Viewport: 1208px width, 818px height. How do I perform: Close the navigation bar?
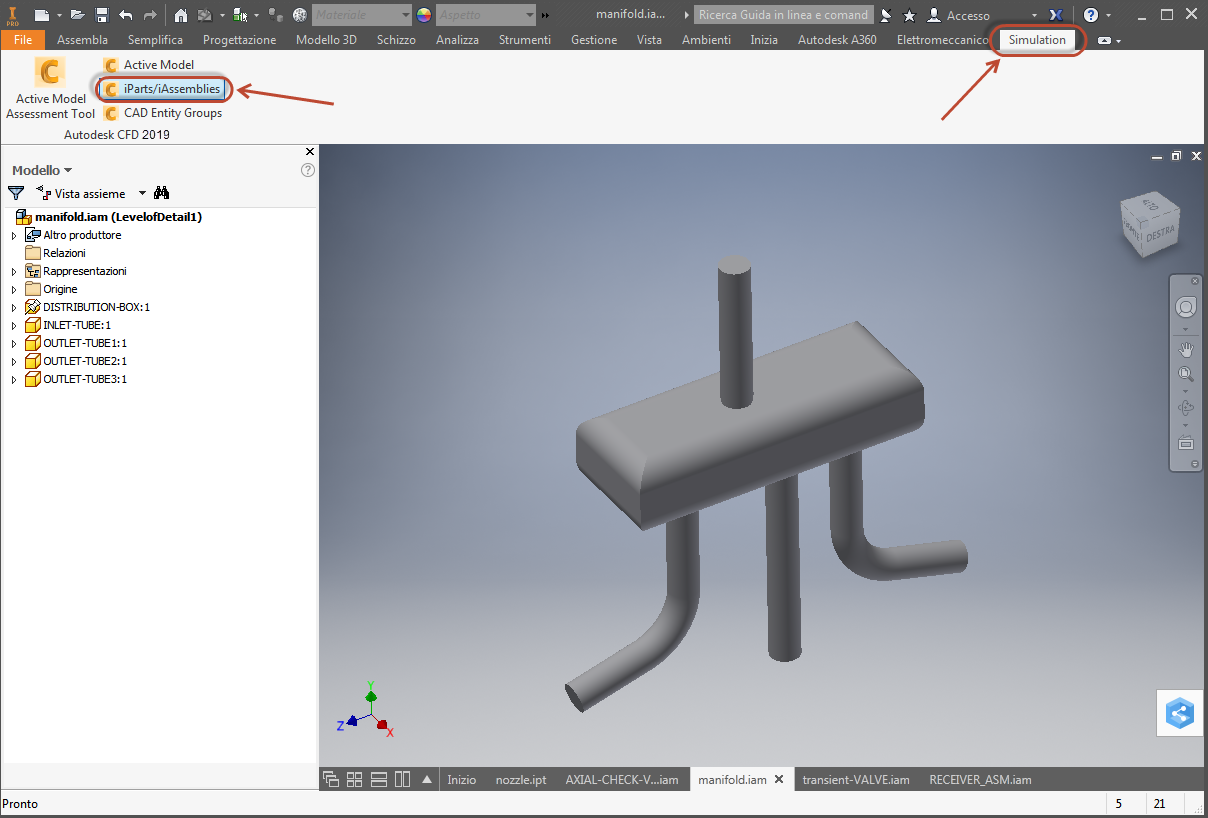point(1195,281)
